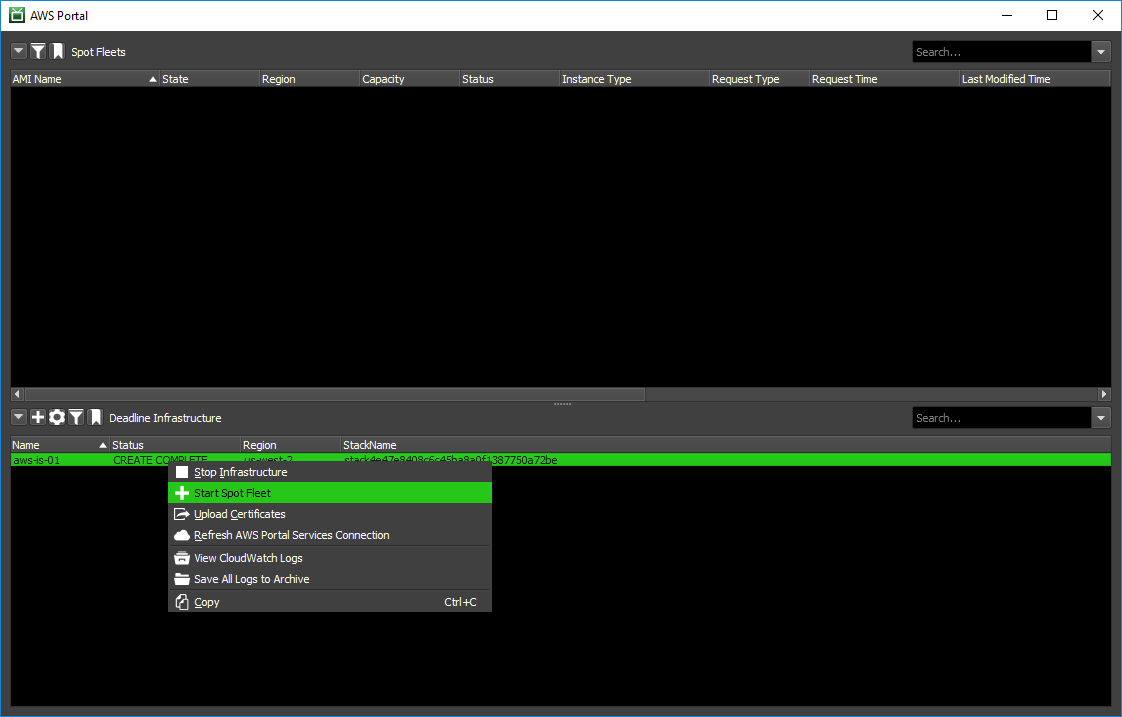Screen dimensions: 1122x717
Task: Click the Spot Fleets scrollbar right arrow
Action: pyautogui.click(x=1104, y=394)
